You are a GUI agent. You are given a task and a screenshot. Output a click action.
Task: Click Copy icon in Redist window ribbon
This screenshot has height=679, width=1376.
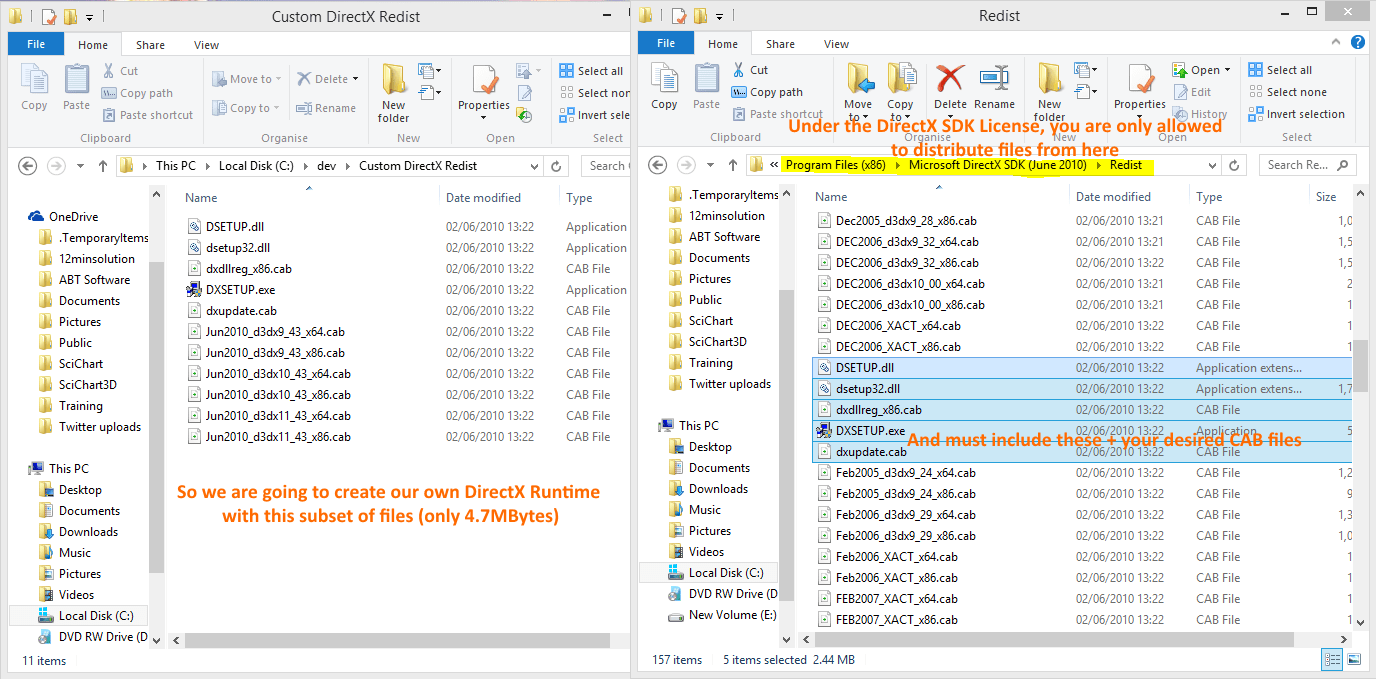pyautogui.click(x=664, y=87)
